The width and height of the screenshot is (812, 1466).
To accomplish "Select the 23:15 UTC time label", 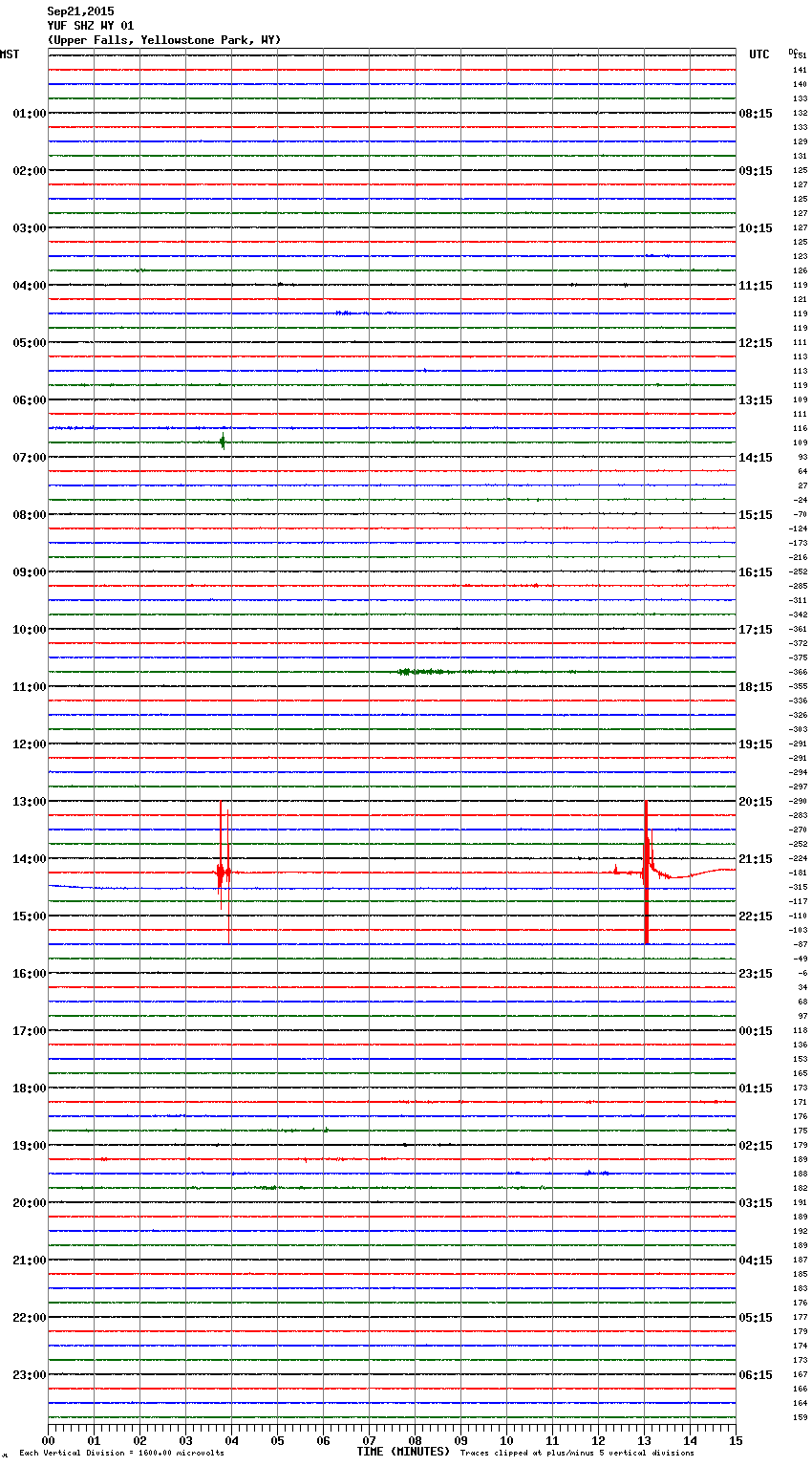I will click(756, 974).
